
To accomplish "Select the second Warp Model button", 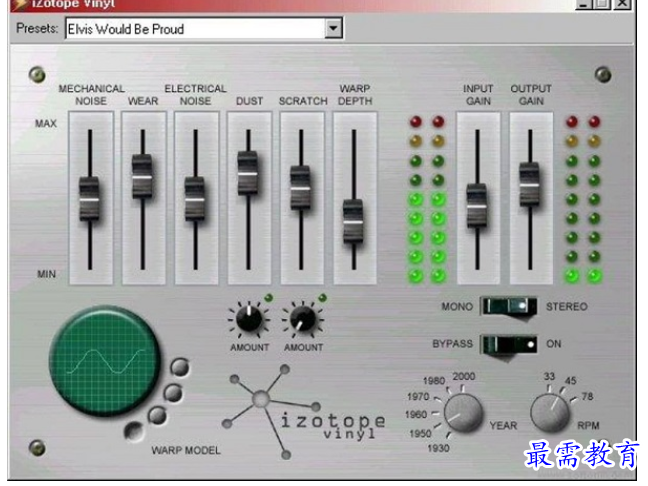I will (x=173, y=392).
